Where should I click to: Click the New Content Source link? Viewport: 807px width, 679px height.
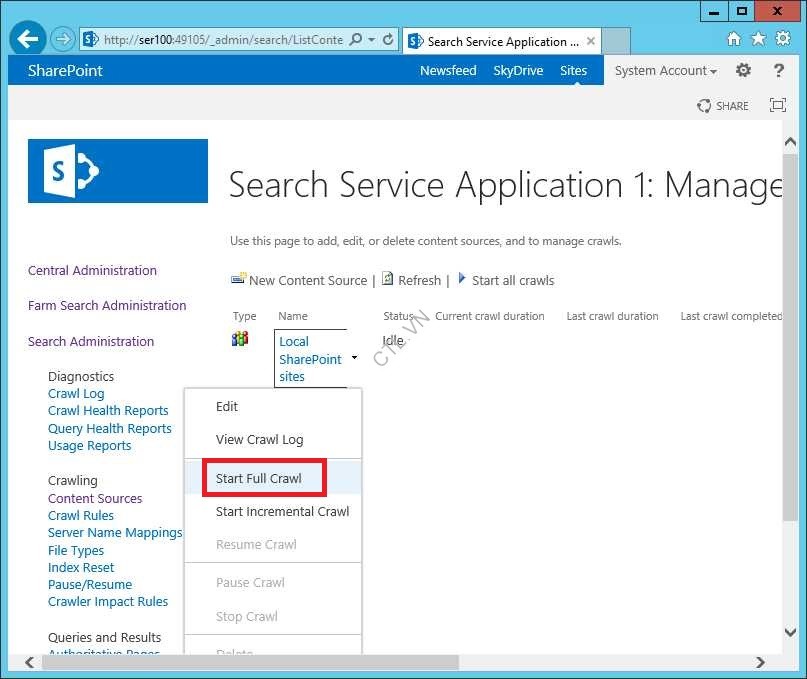click(307, 281)
